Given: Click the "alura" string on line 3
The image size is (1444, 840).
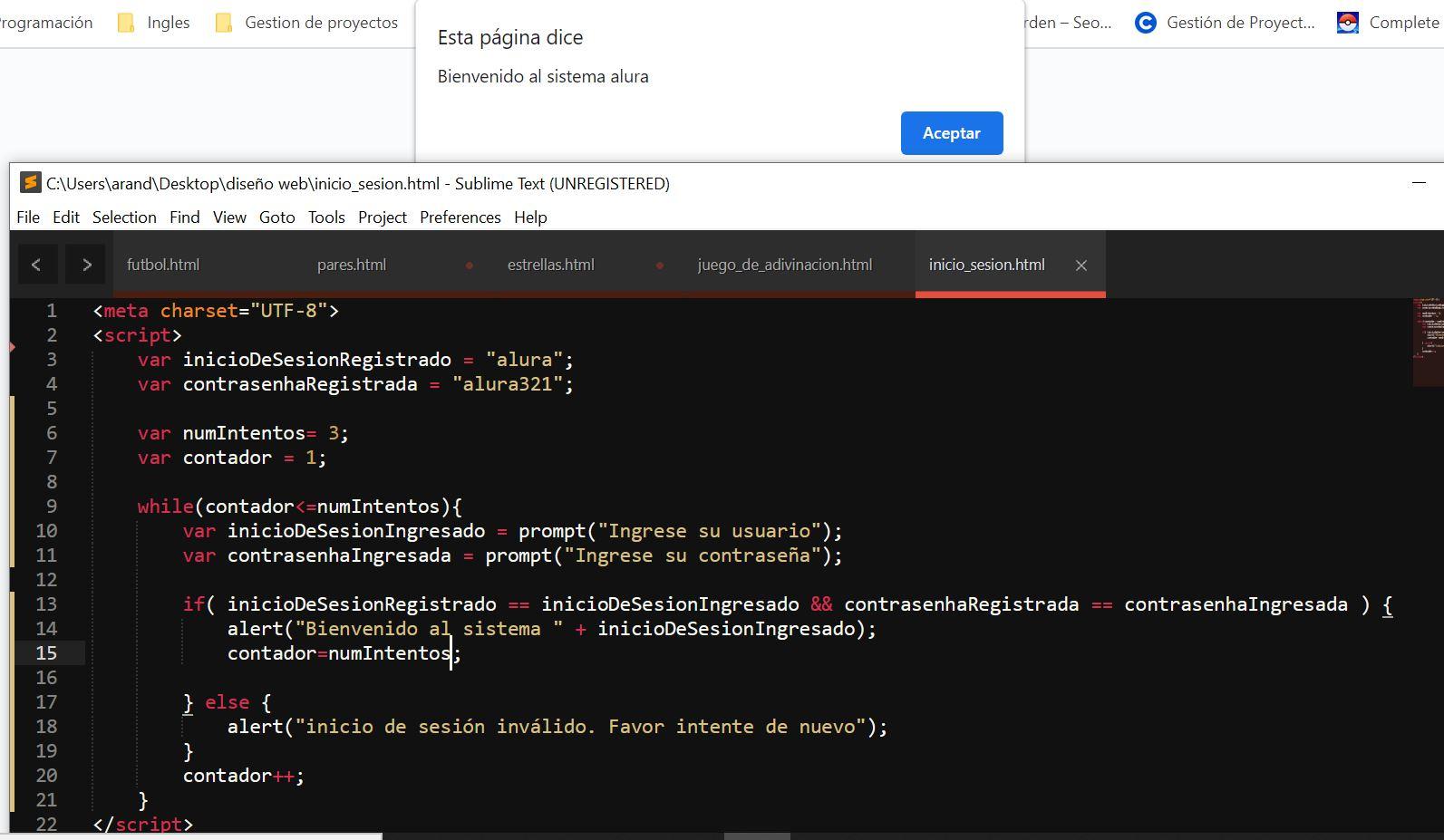Looking at the screenshot, I should (524, 360).
